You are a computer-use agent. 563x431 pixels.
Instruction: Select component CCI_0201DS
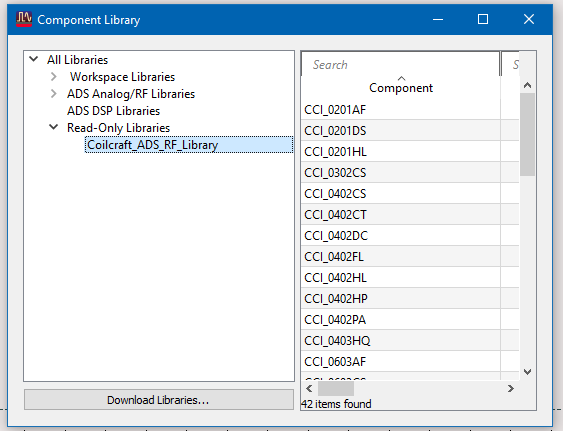[x=401, y=130]
